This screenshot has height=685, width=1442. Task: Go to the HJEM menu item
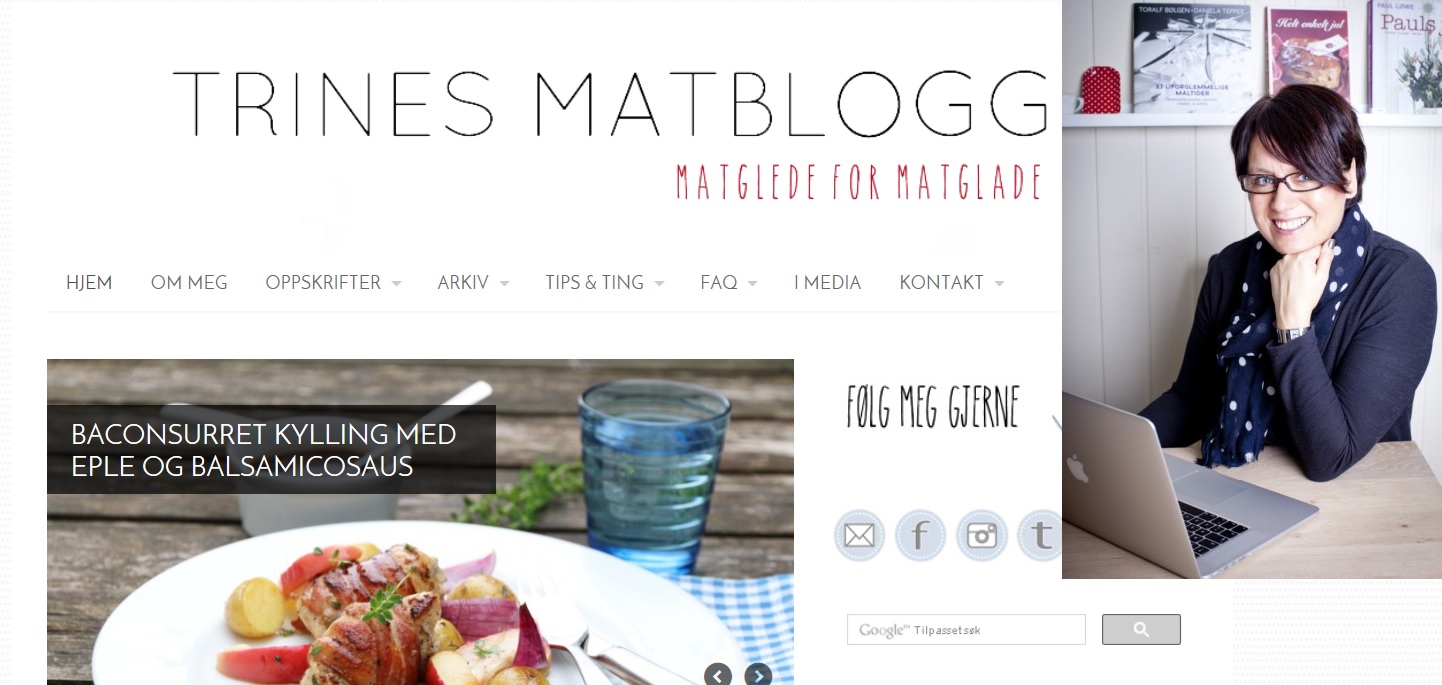pyautogui.click(x=89, y=283)
